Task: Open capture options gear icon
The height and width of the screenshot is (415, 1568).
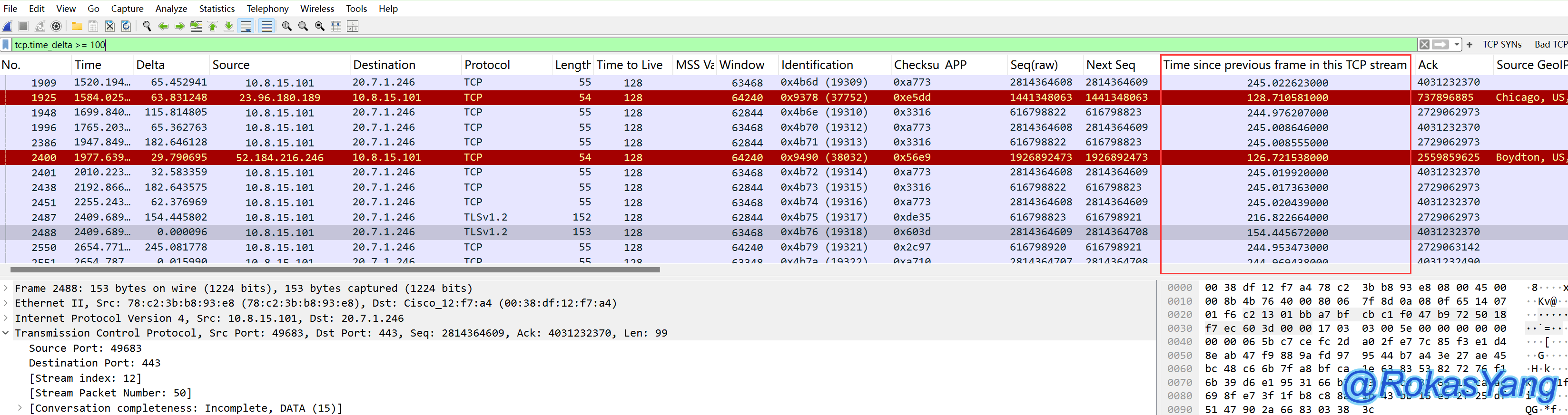Action: pyautogui.click(x=56, y=26)
